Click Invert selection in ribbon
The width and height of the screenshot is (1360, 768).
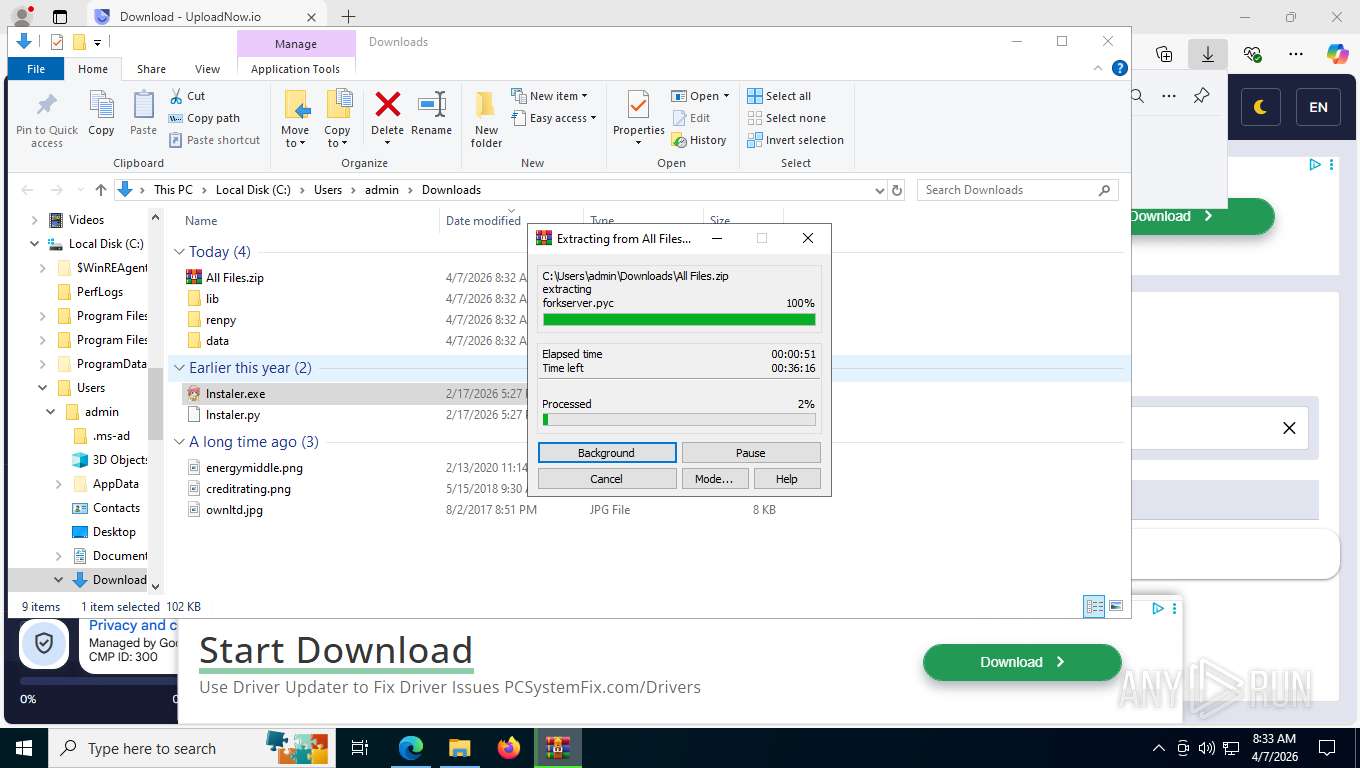tap(795, 140)
